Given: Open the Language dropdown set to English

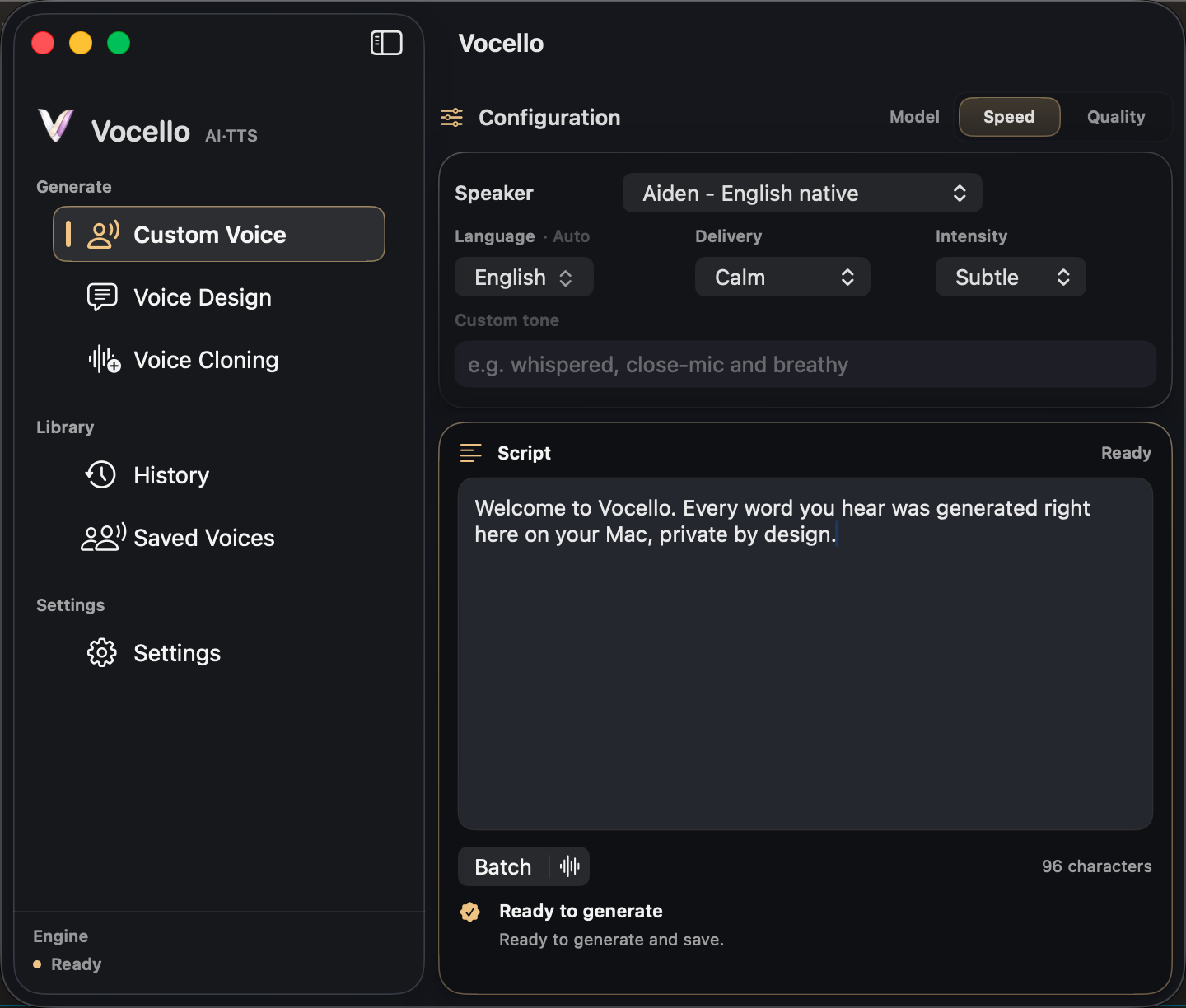Looking at the screenshot, I should tap(524, 278).
